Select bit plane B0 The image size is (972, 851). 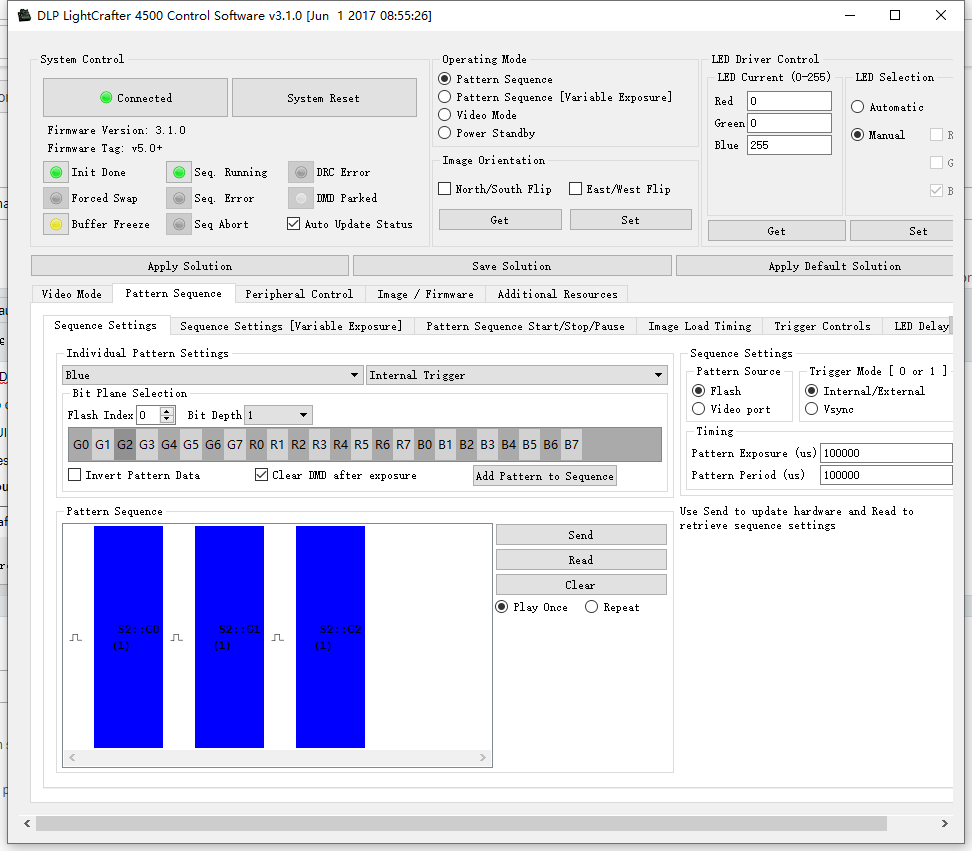tap(425, 444)
